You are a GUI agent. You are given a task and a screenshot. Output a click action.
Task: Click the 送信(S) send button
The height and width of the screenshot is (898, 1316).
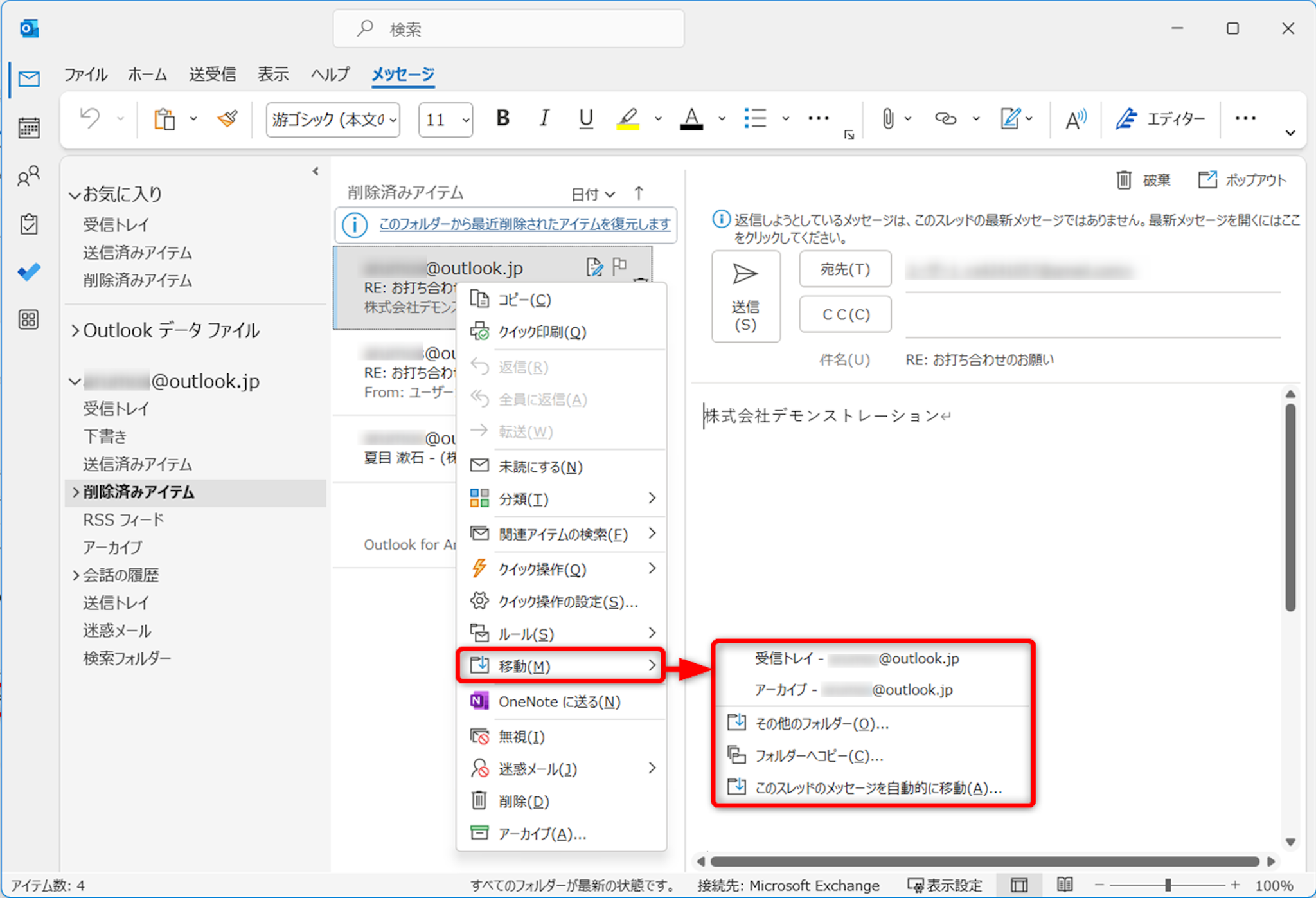tap(745, 296)
